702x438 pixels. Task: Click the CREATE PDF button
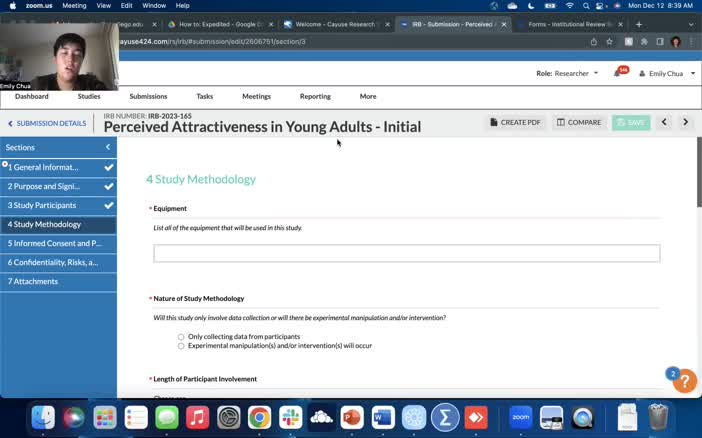[515, 122]
